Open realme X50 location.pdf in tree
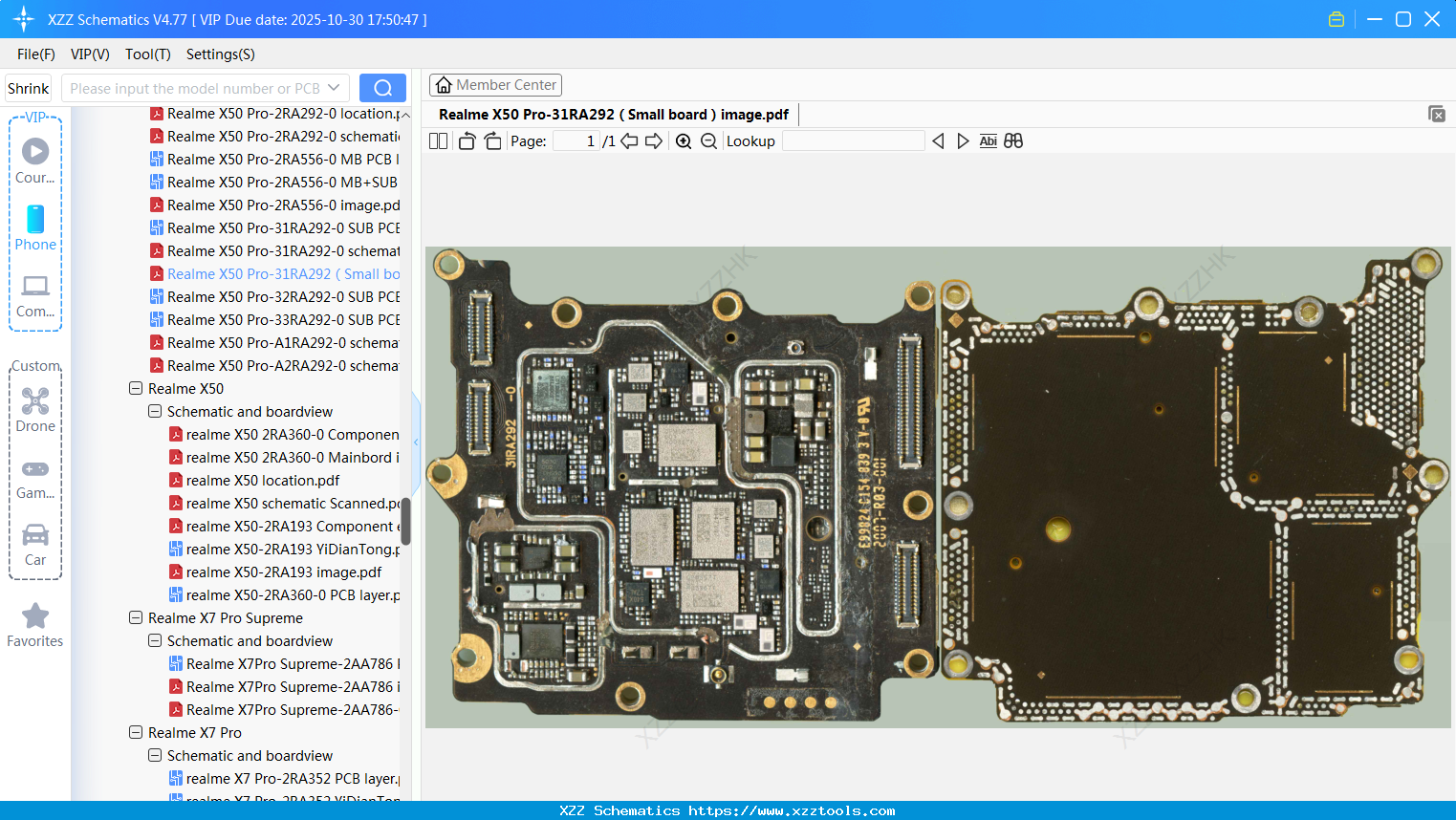Image resolution: width=1456 pixels, height=820 pixels. point(262,481)
